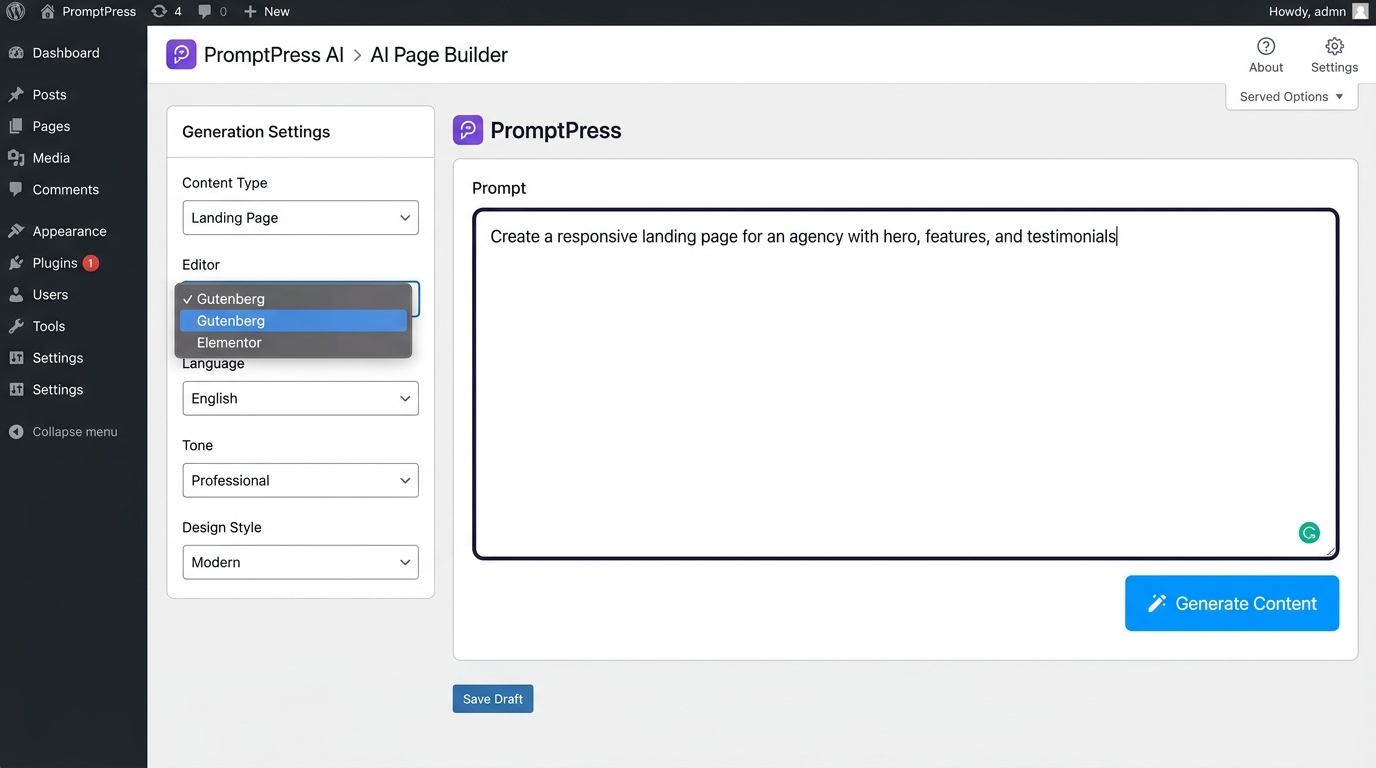The height and width of the screenshot is (768, 1376).
Task: Click the About help icon
Action: [1266, 46]
